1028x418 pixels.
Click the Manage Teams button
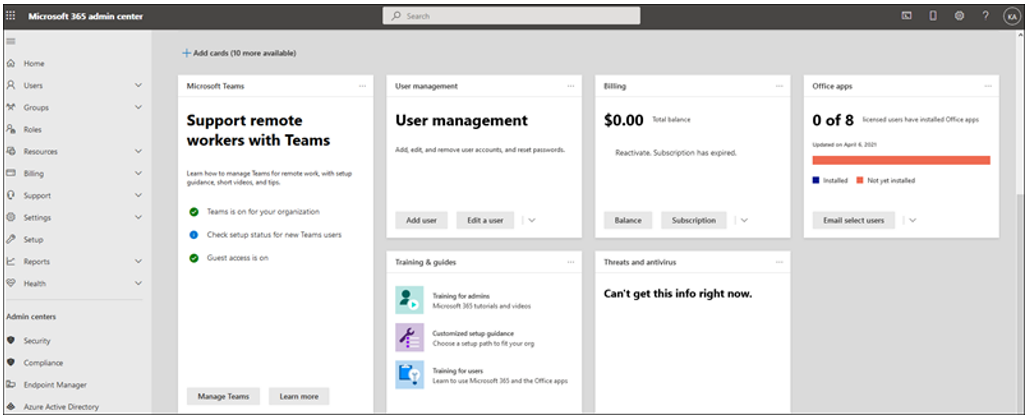[x=224, y=396]
